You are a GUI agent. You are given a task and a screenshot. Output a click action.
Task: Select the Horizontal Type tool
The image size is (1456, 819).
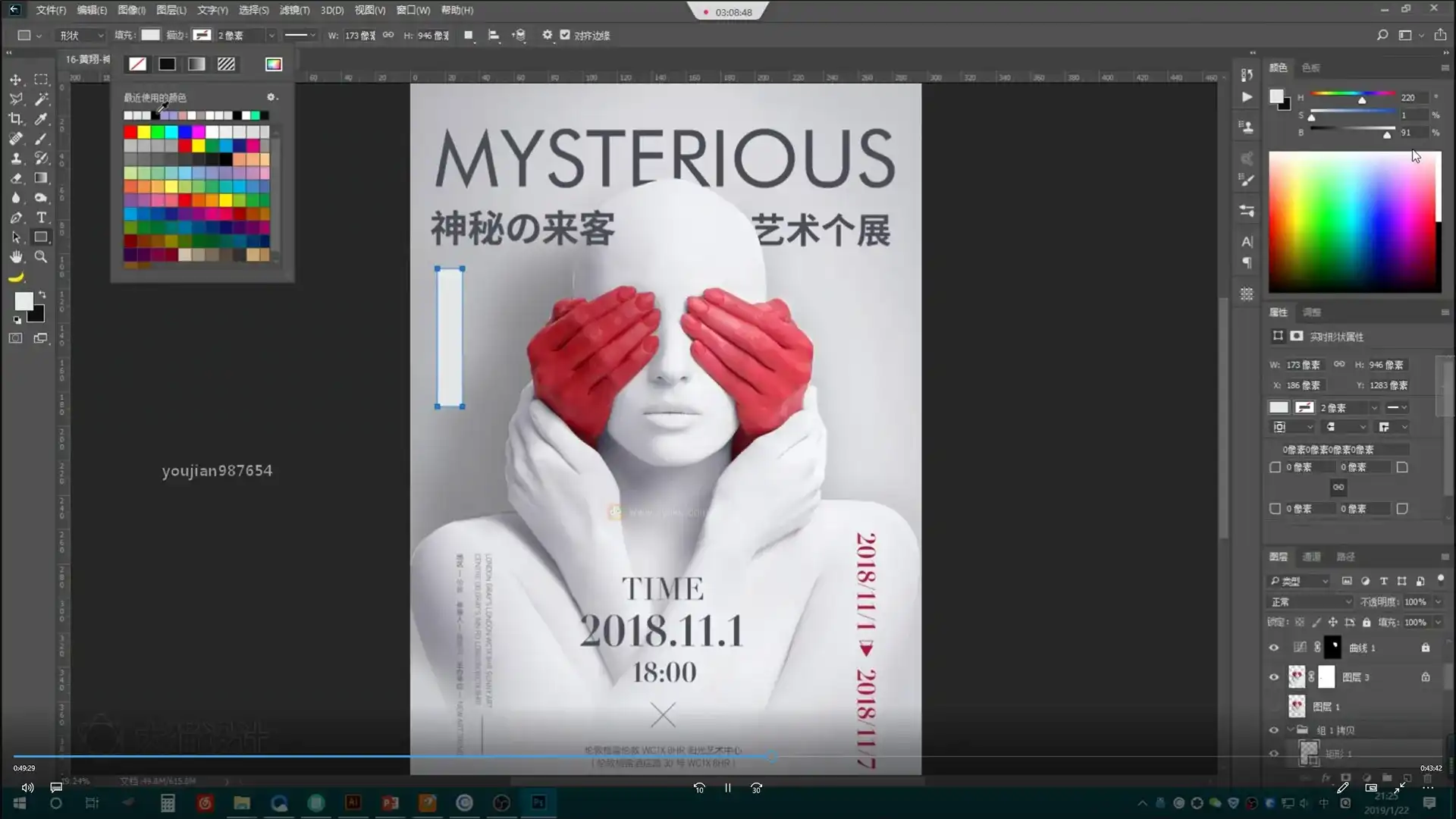41,218
